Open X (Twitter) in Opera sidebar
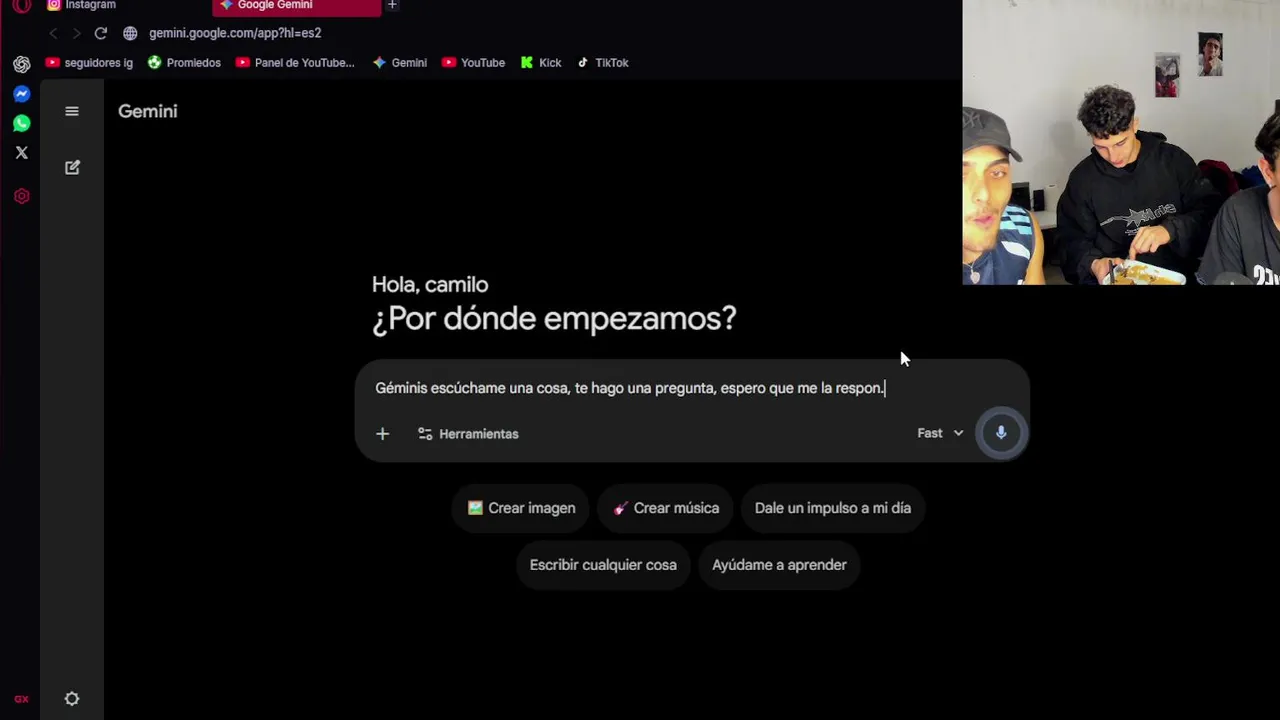 point(22,153)
